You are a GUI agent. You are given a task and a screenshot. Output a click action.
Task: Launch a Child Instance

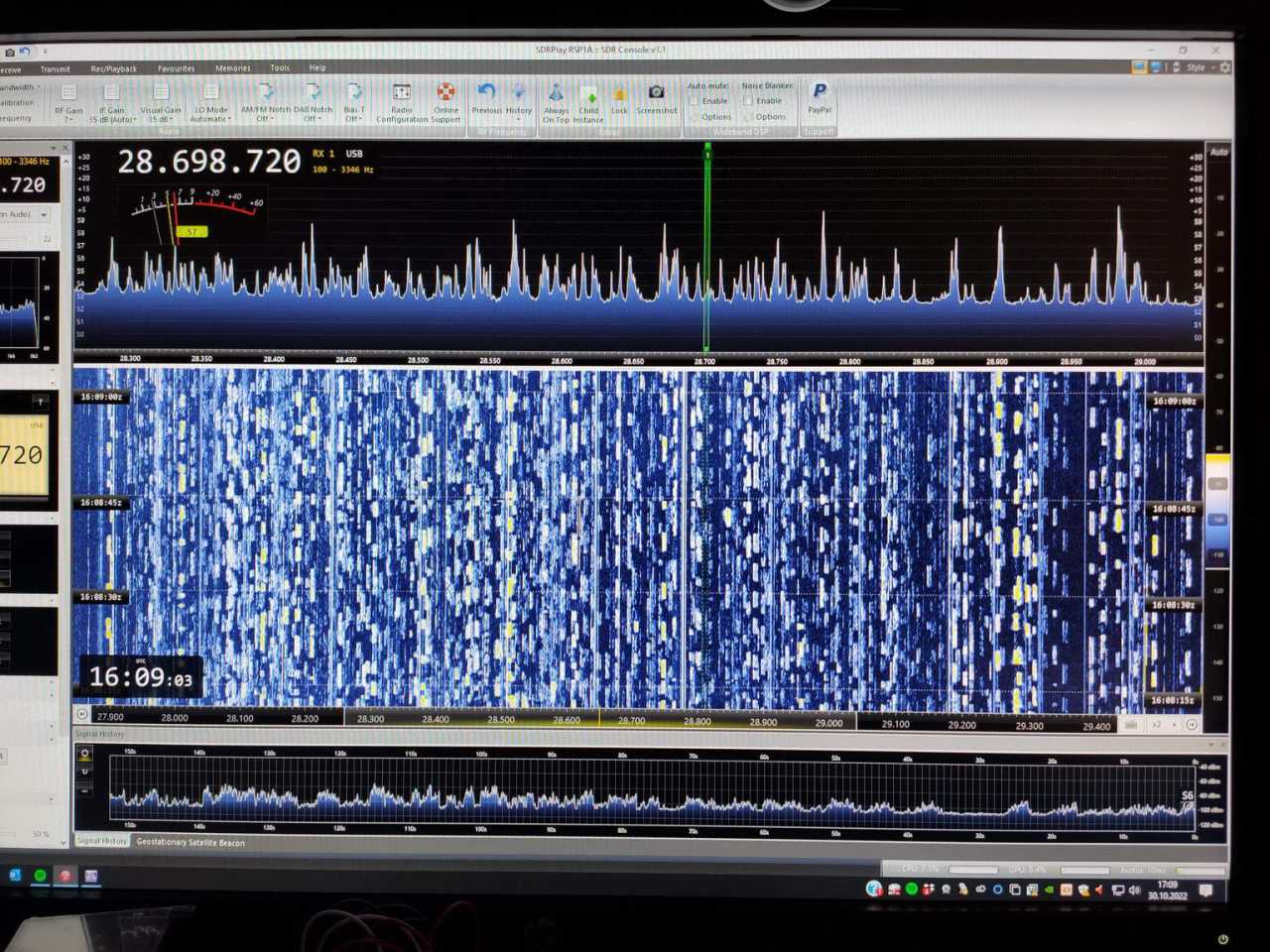pyautogui.click(x=588, y=103)
